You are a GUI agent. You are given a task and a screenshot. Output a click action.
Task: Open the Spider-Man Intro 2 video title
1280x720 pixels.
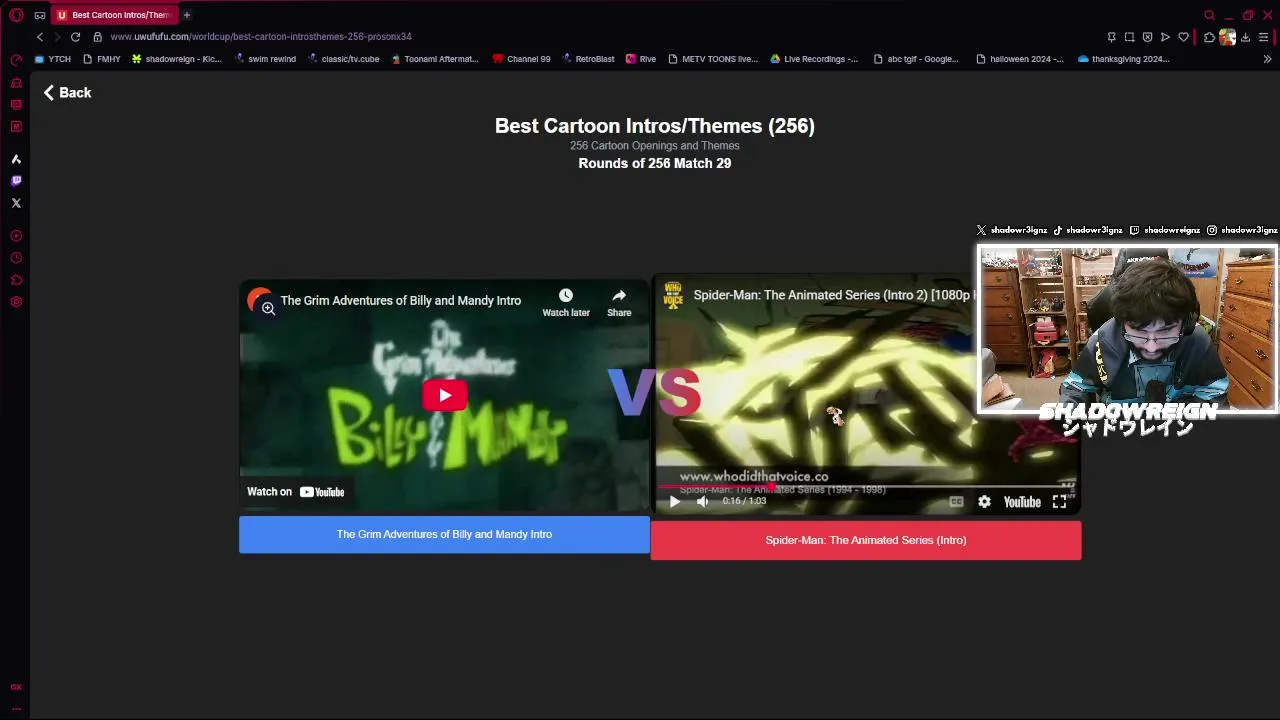[833, 295]
